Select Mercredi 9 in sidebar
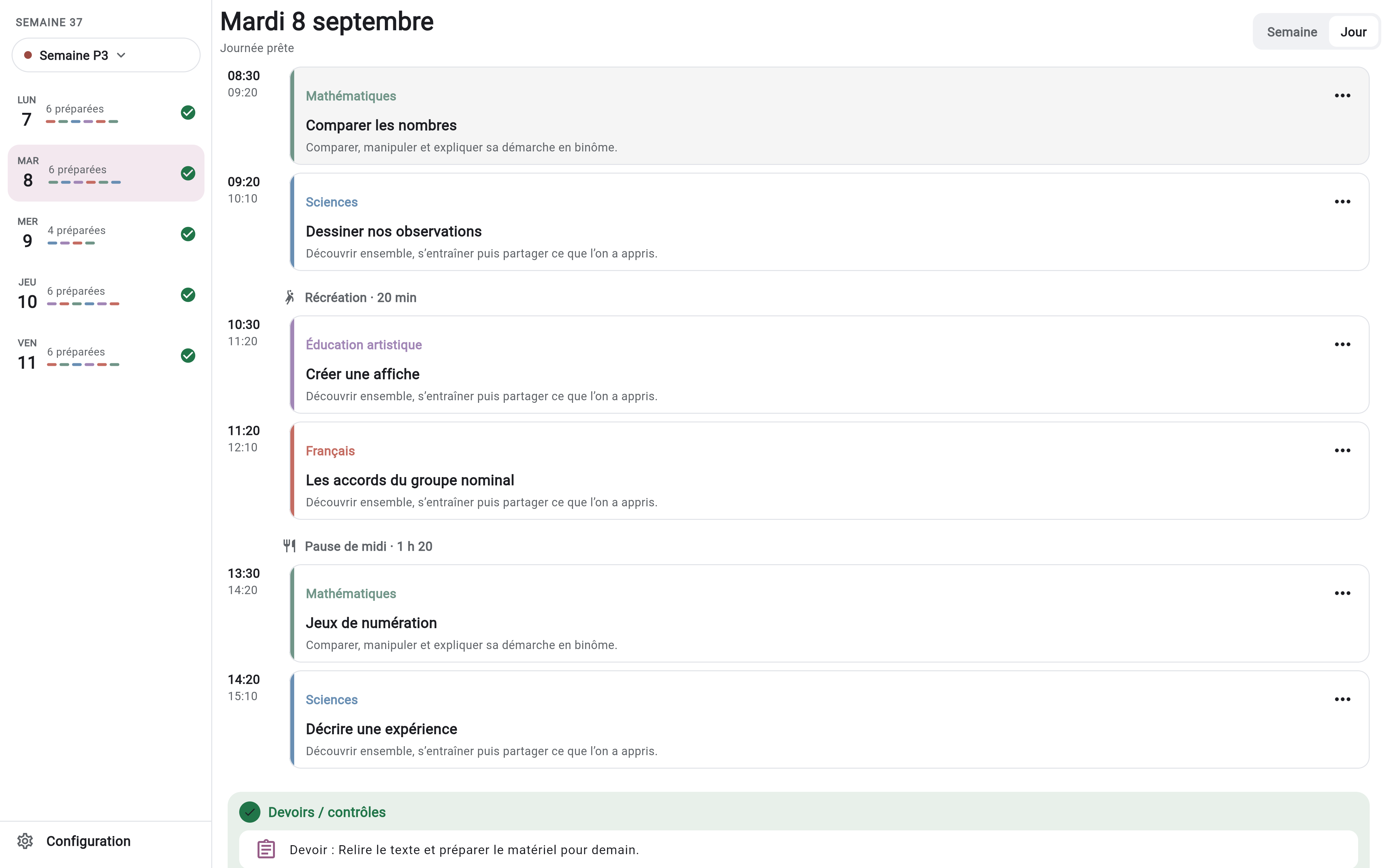This screenshot has width=1389, height=868. click(x=106, y=234)
